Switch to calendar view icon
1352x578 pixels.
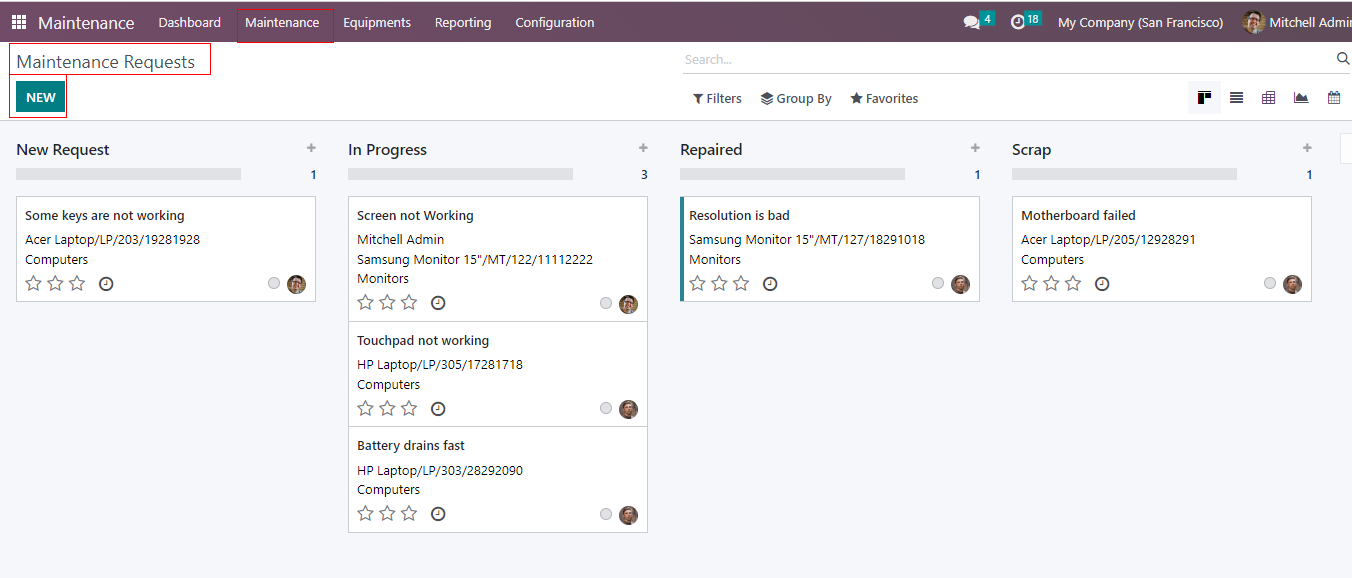1333,98
